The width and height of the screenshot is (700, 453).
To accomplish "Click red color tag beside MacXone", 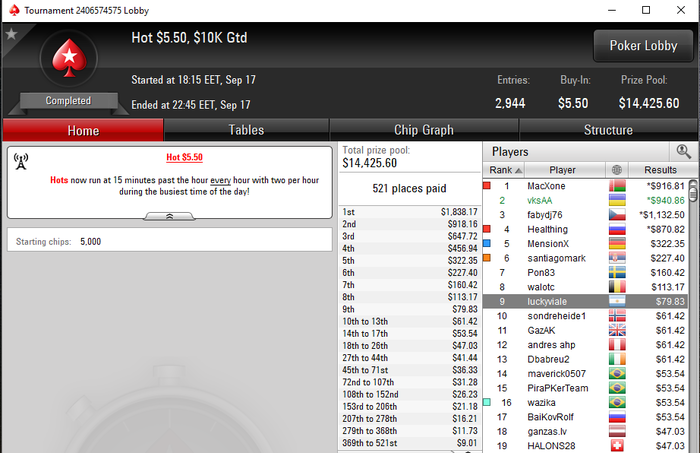I will 487,185.
